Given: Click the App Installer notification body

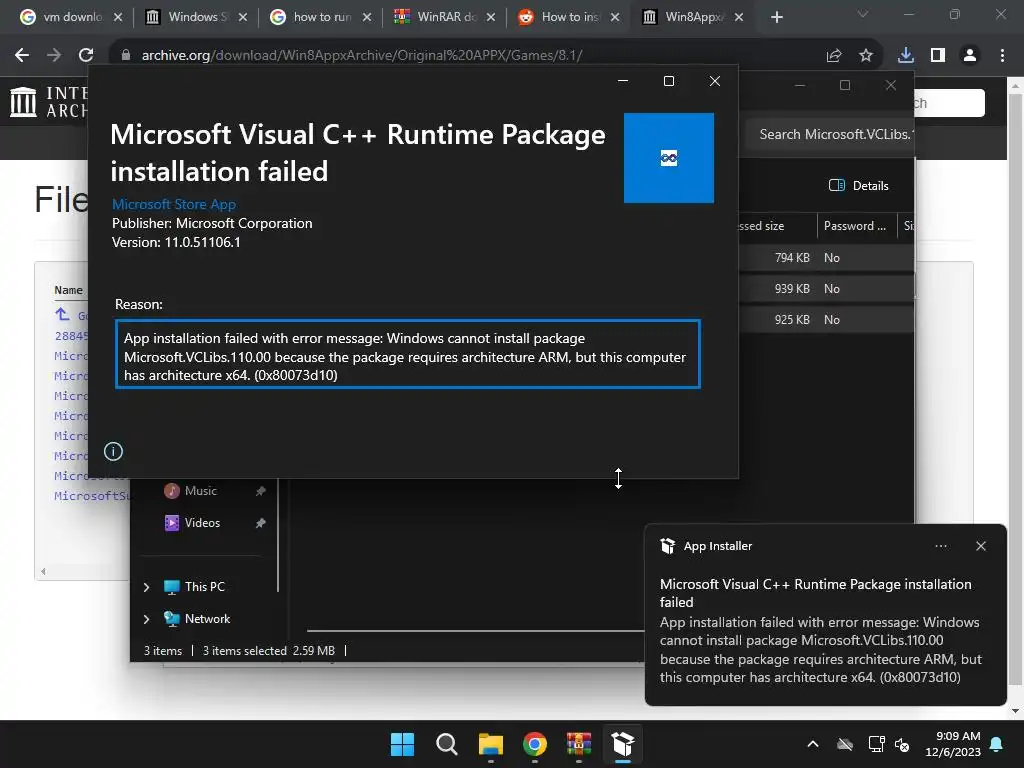Looking at the screenshot, I should [819, 630].
